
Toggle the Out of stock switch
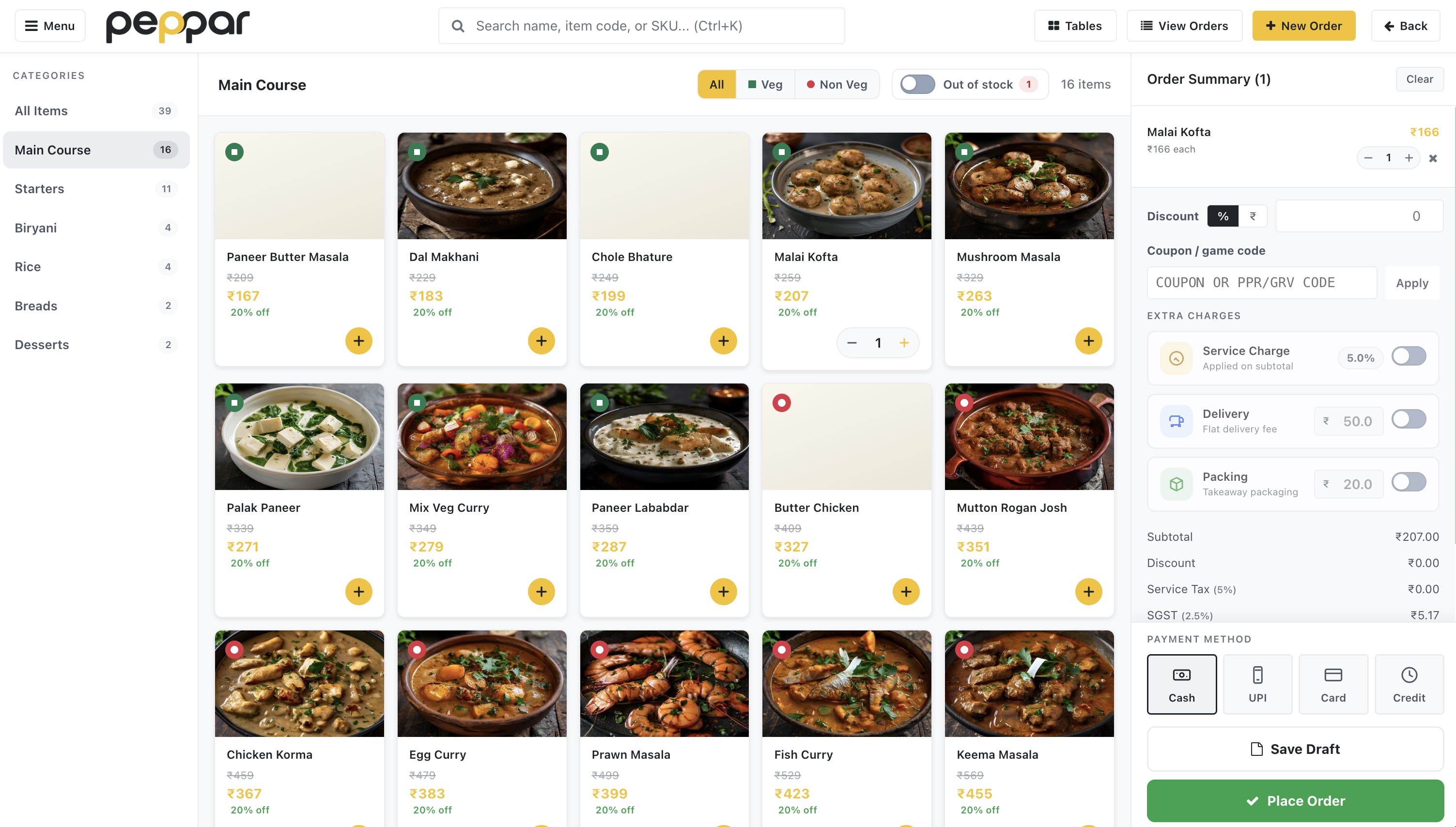(917, 85)
